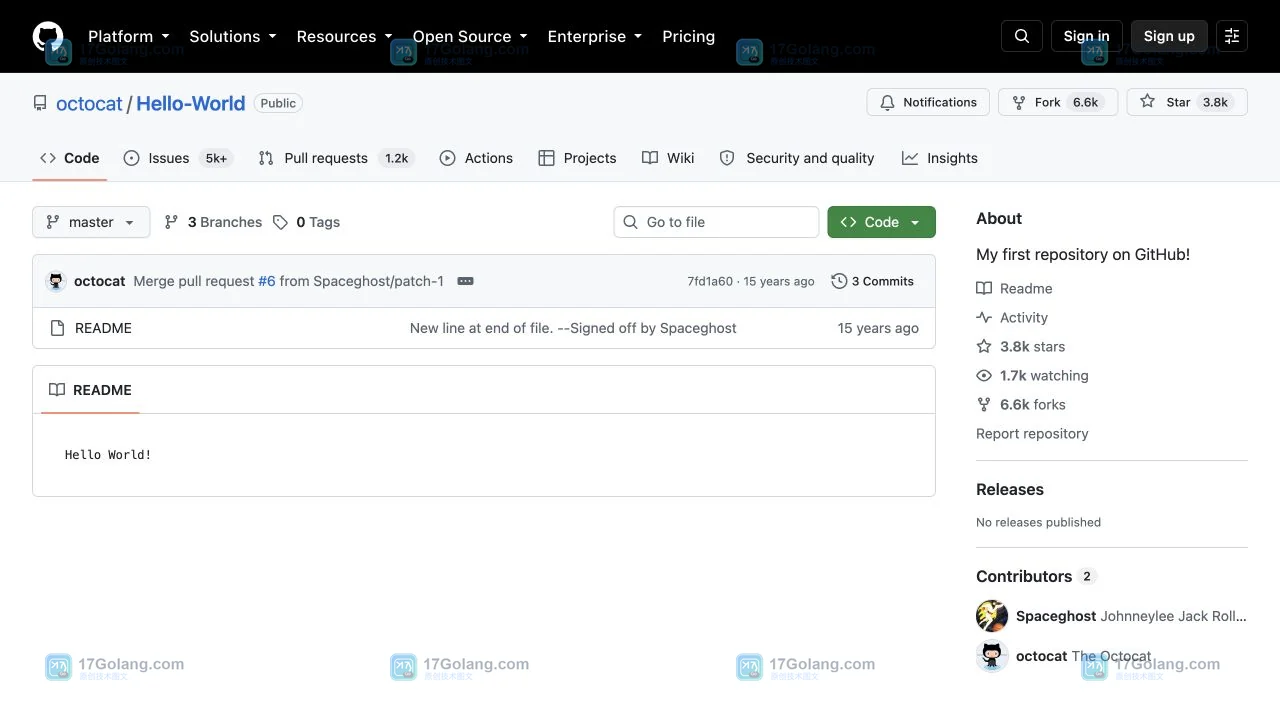This screenshot has height=720, width=1280.
Task: Expand the Open Source menu
Action: [x=470, y=36]
